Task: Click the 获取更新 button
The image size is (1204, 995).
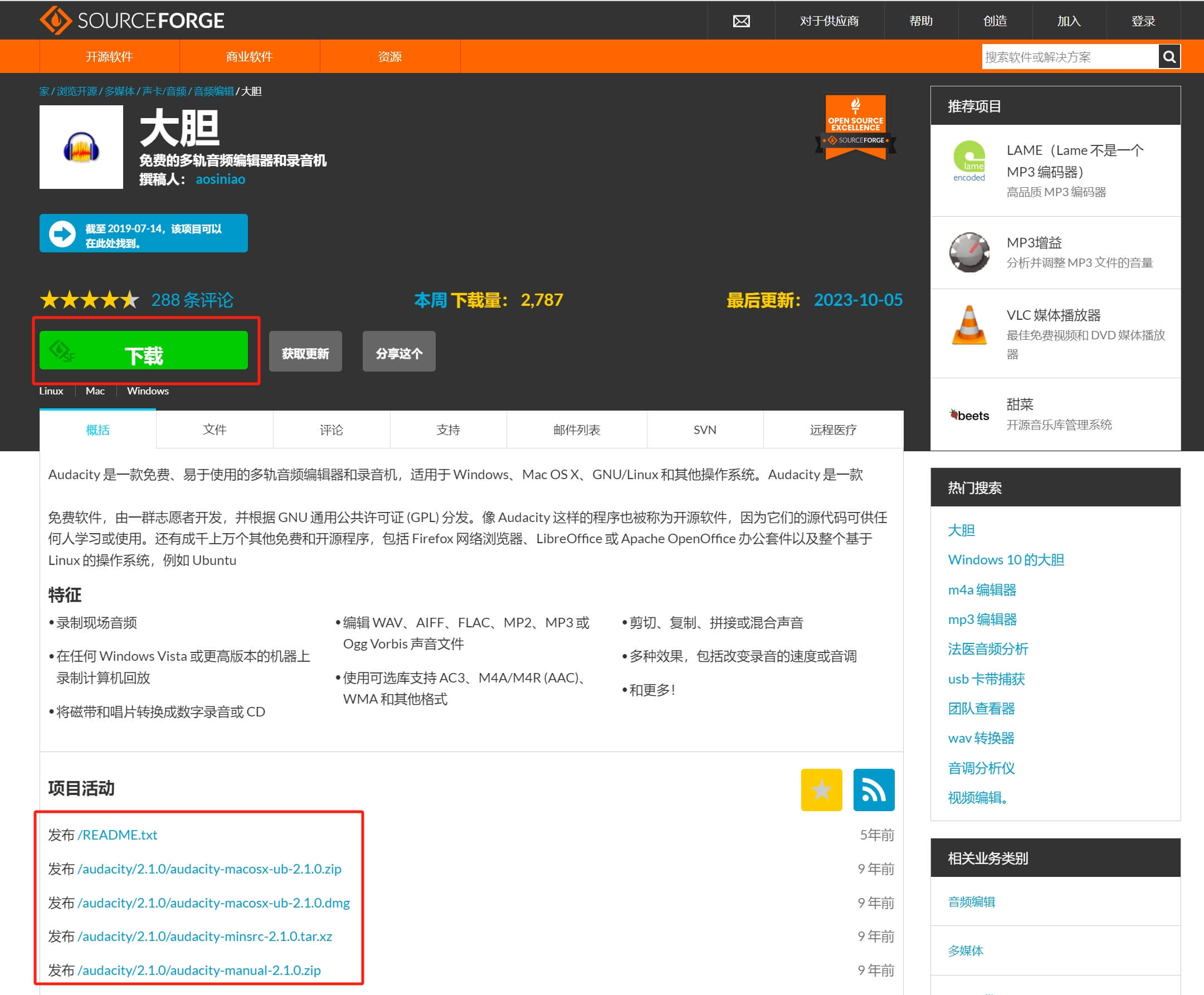Action: click(x=305, y=352)
